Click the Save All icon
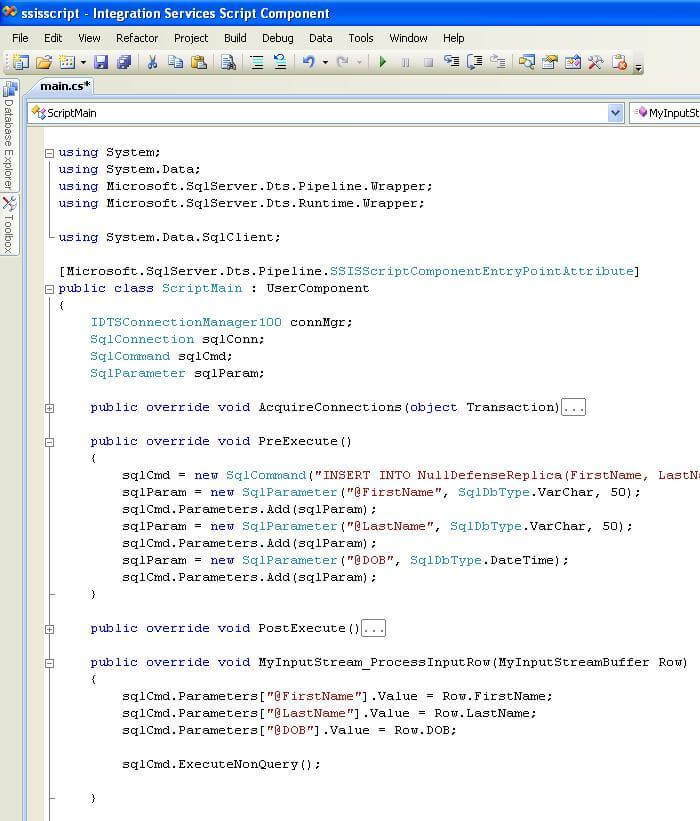Viewport: 700px width, 821px height. 124,62
